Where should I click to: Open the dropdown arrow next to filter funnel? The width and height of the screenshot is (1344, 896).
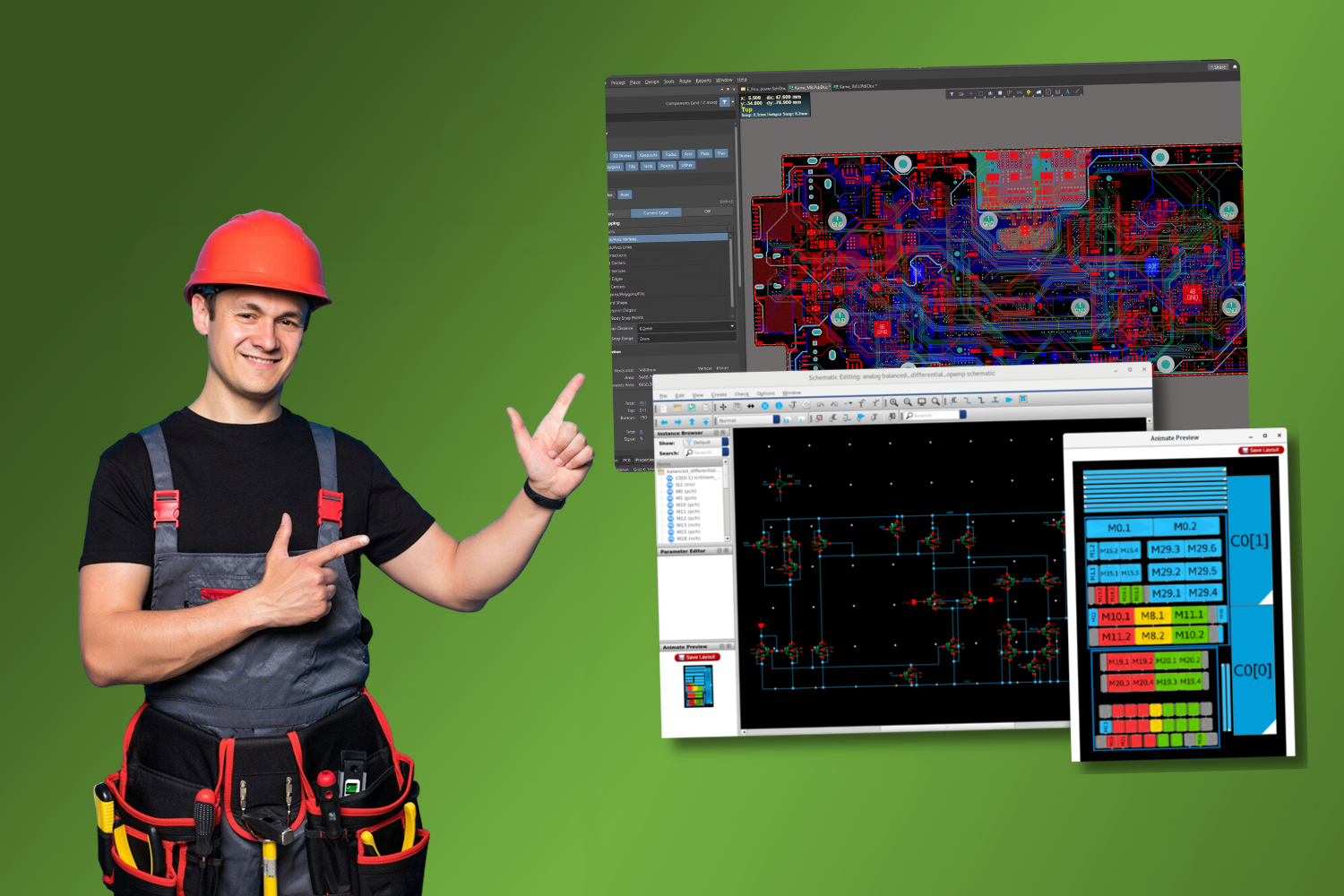coord(733,102)
